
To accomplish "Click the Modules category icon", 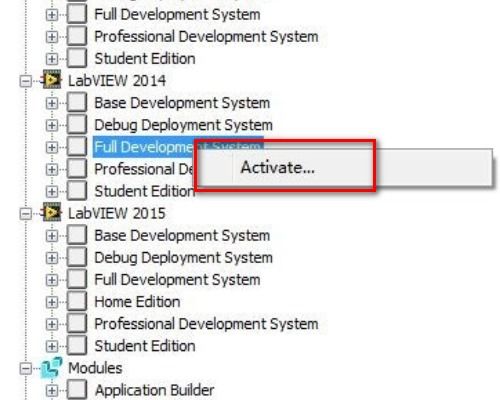I will (x=51, y=368).
